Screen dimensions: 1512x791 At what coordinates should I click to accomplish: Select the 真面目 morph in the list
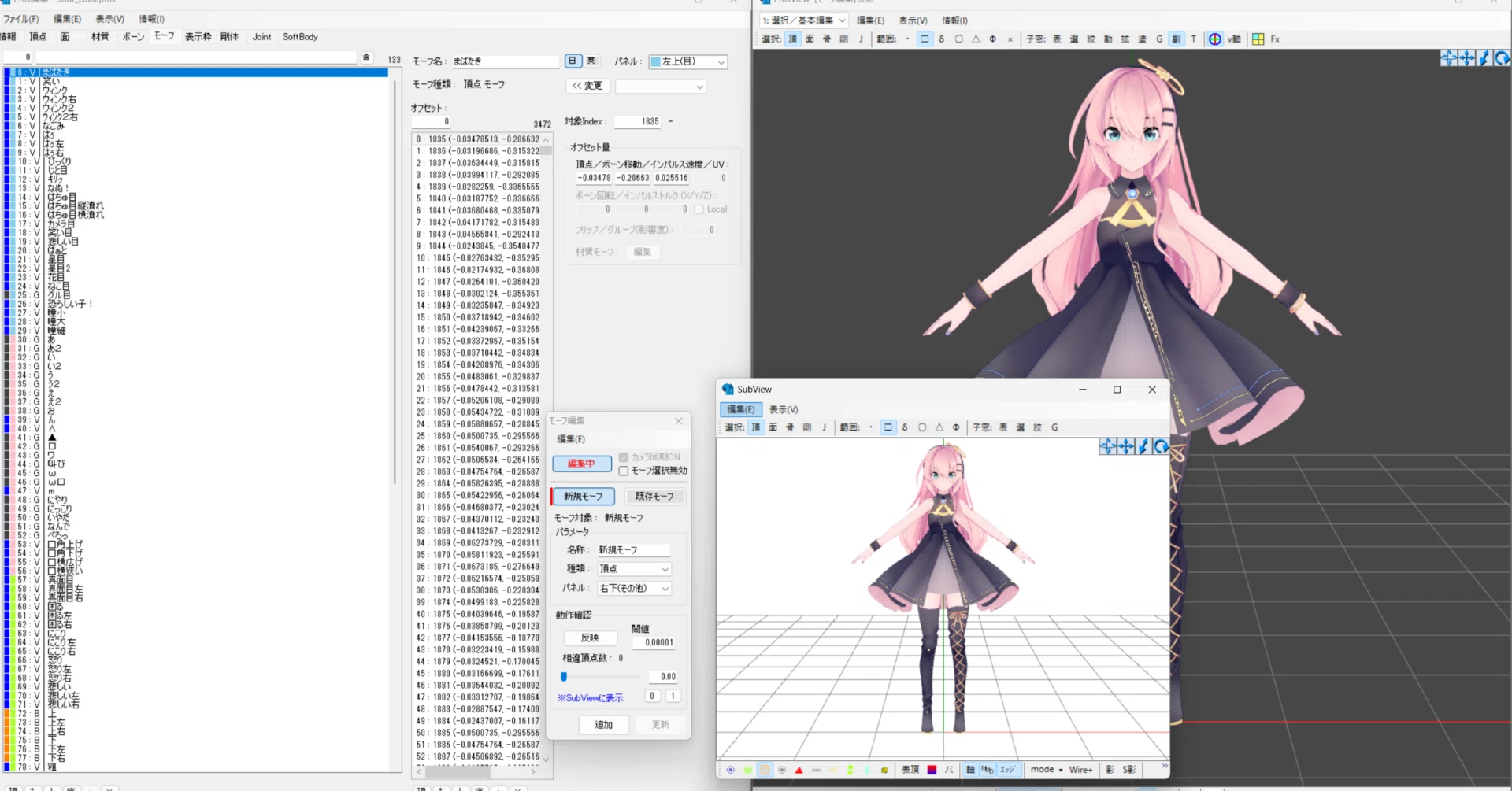(197, 579)
